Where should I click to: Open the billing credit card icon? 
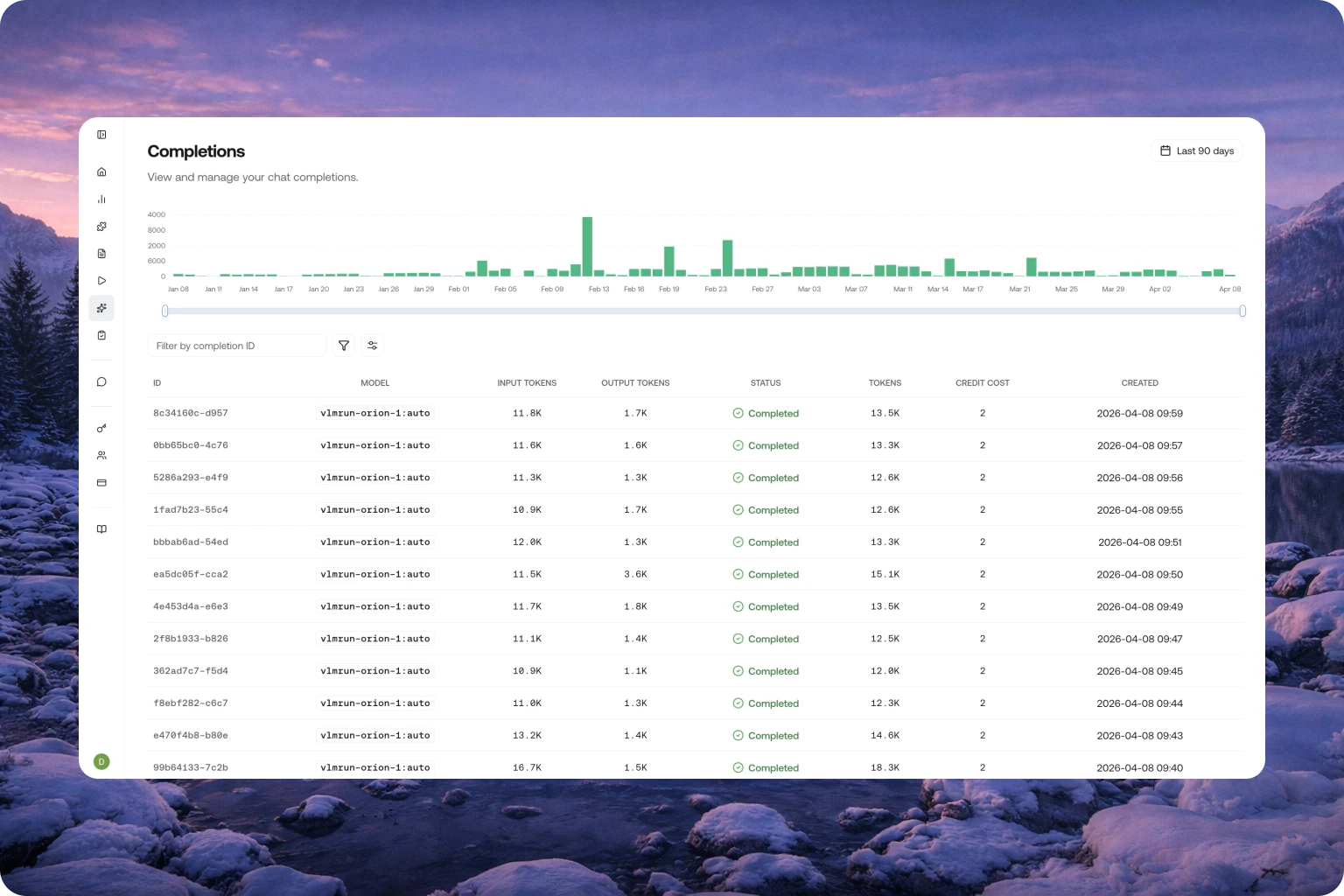[x=101, y=482]
